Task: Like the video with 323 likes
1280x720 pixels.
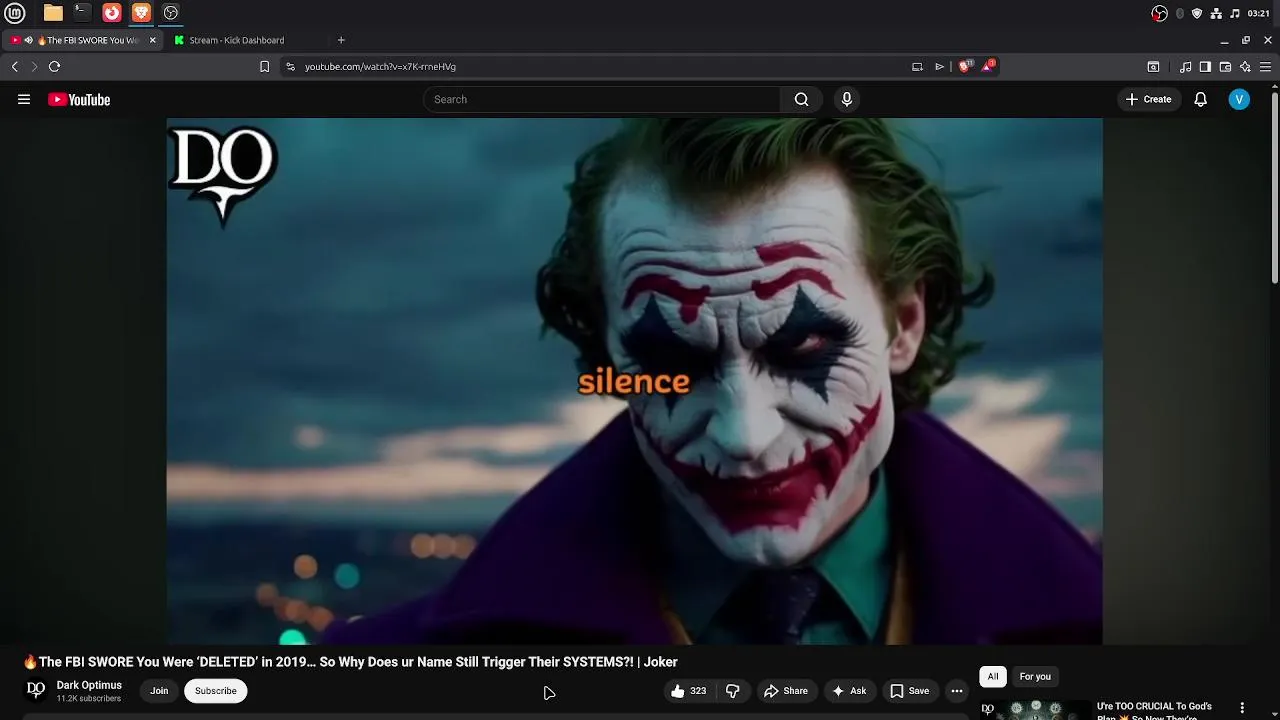Action: pyautogui.click(x=689, y=691)
